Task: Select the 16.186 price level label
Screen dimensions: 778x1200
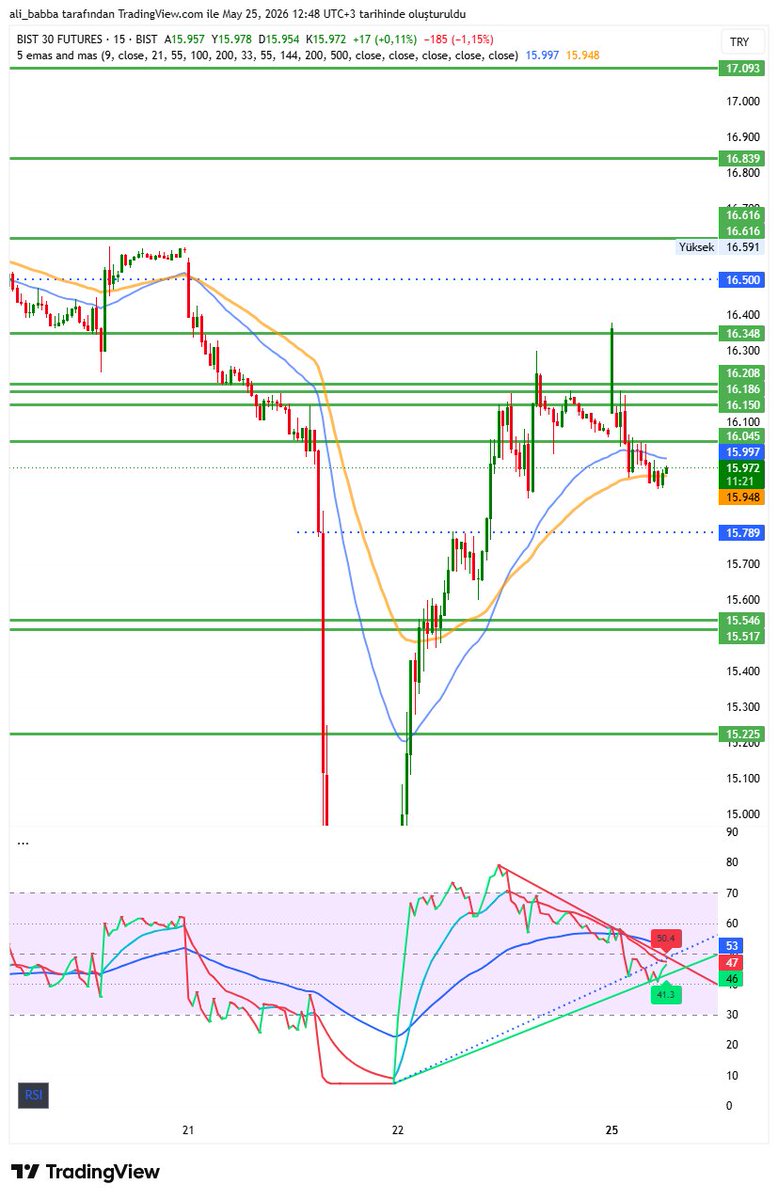Action: (x=741, y=388)
